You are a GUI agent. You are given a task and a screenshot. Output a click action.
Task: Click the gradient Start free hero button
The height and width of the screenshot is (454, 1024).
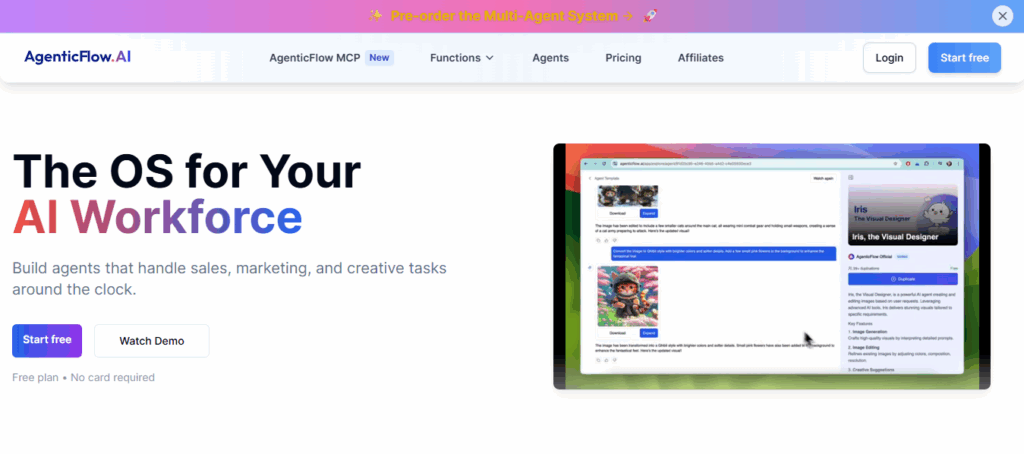(x=47, y=340)
